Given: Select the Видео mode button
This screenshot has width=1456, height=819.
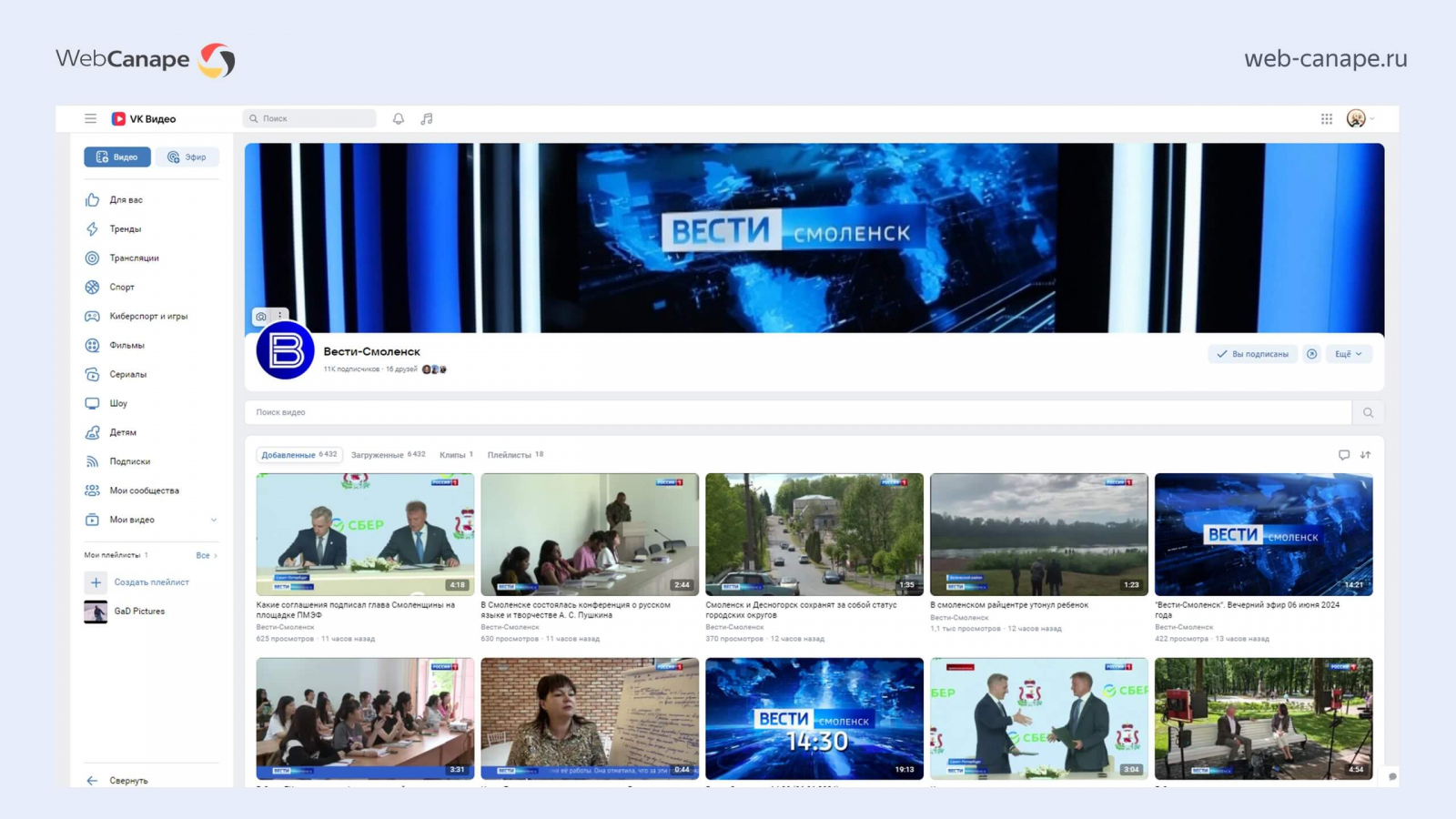Looking at the screenshot, I should click(117, 157).
